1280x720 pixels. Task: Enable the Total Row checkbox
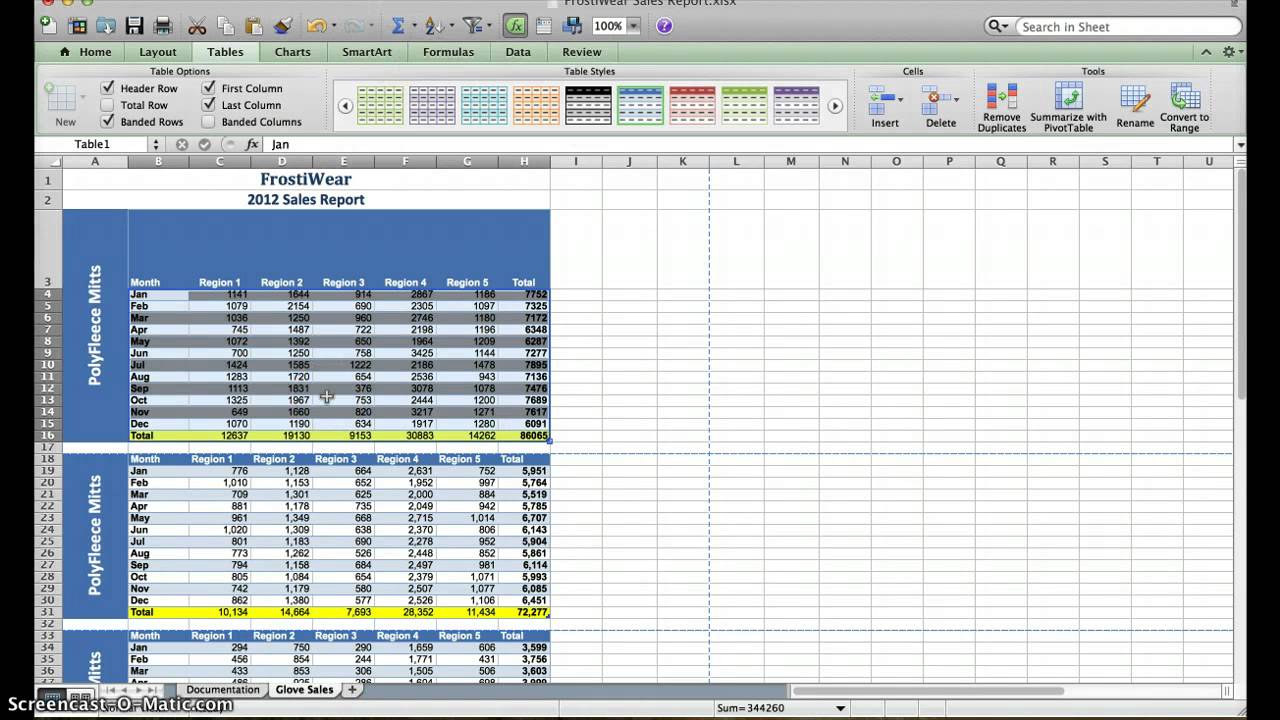tap(108, 105)
